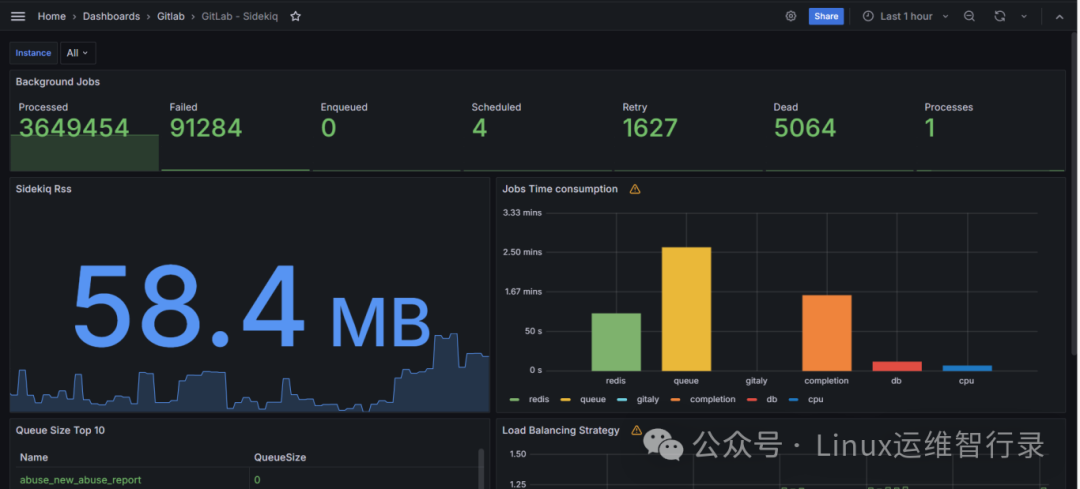
Task: Click the blue cpu bar
Action: tap(967, 368)
